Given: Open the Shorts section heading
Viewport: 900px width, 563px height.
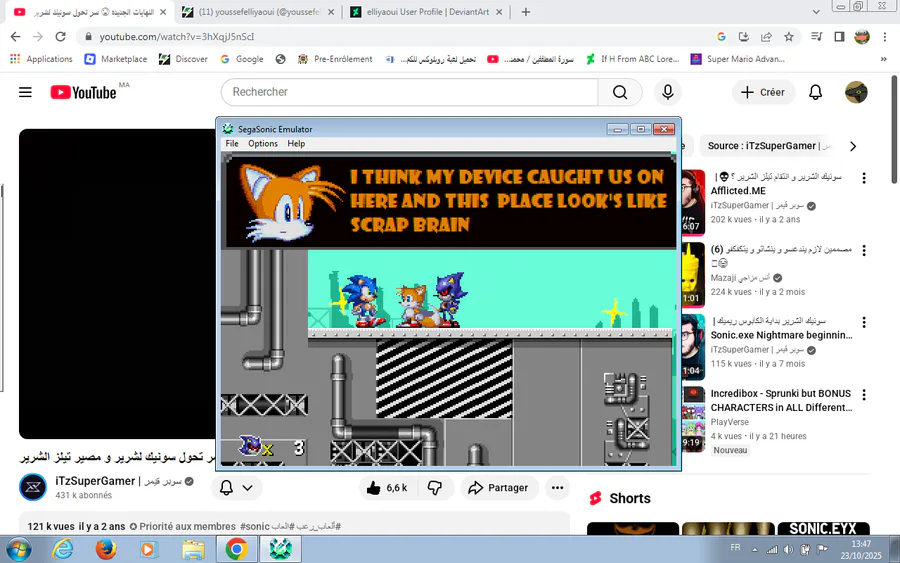Looking at the screenshot, I should point(630,498).
